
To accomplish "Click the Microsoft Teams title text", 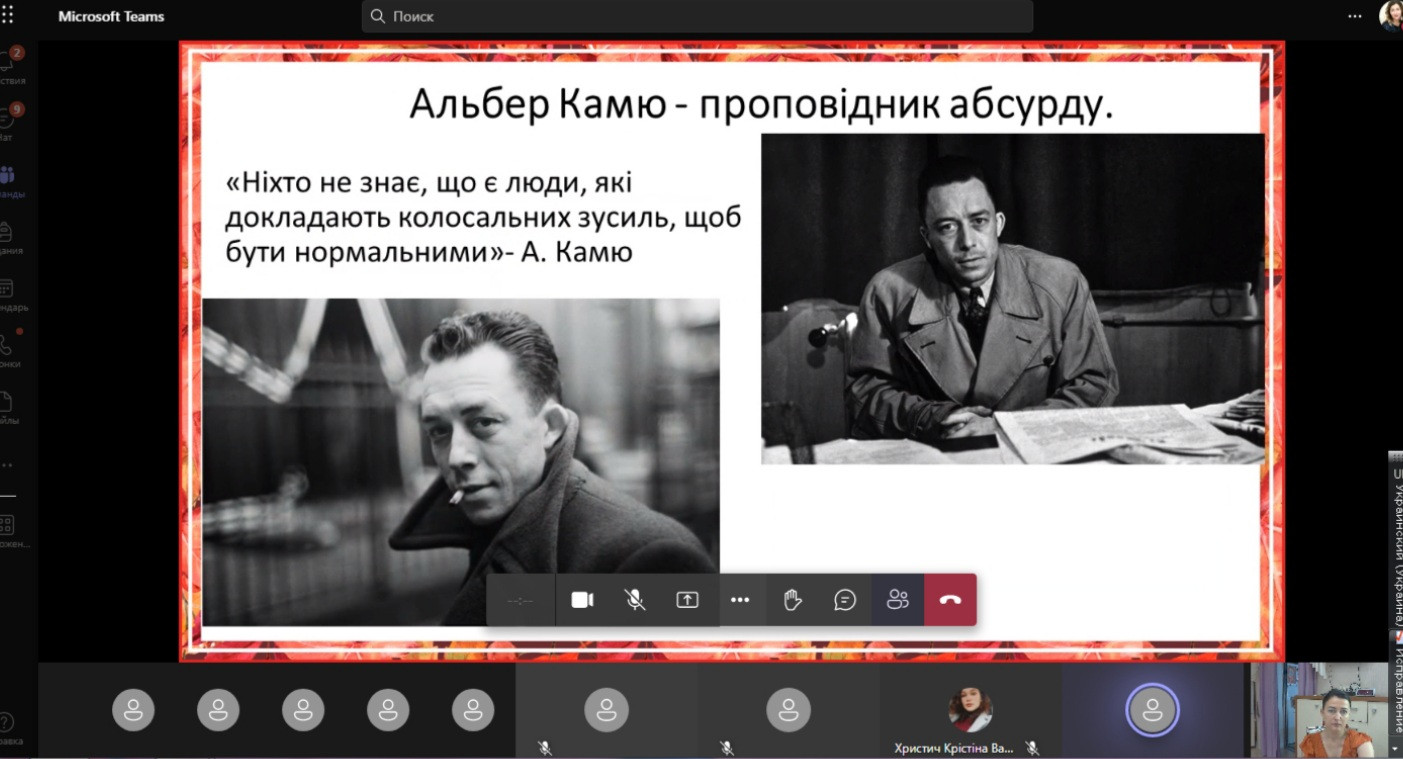I will click(x=111, y=16).
